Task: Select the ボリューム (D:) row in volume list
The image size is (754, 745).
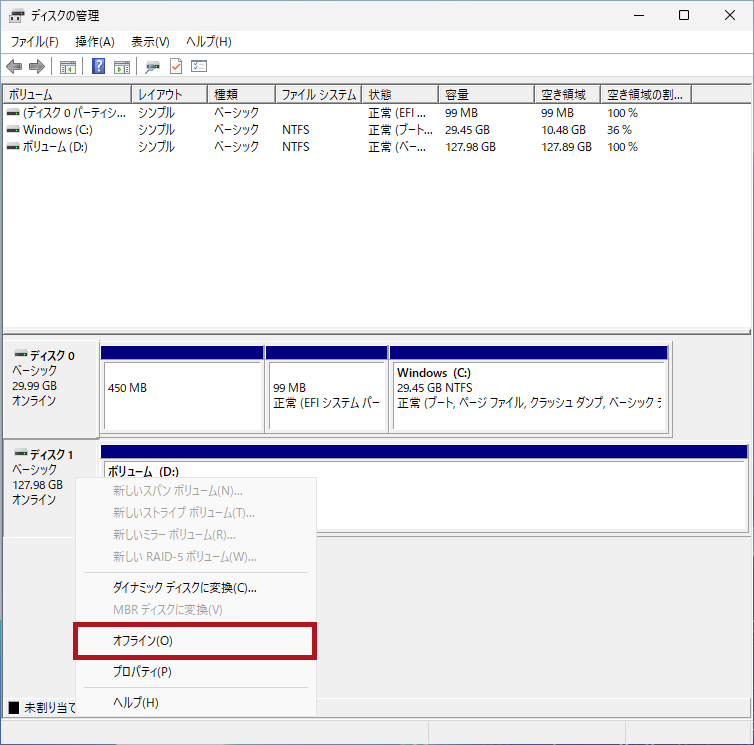Action: tap(57, 147)
